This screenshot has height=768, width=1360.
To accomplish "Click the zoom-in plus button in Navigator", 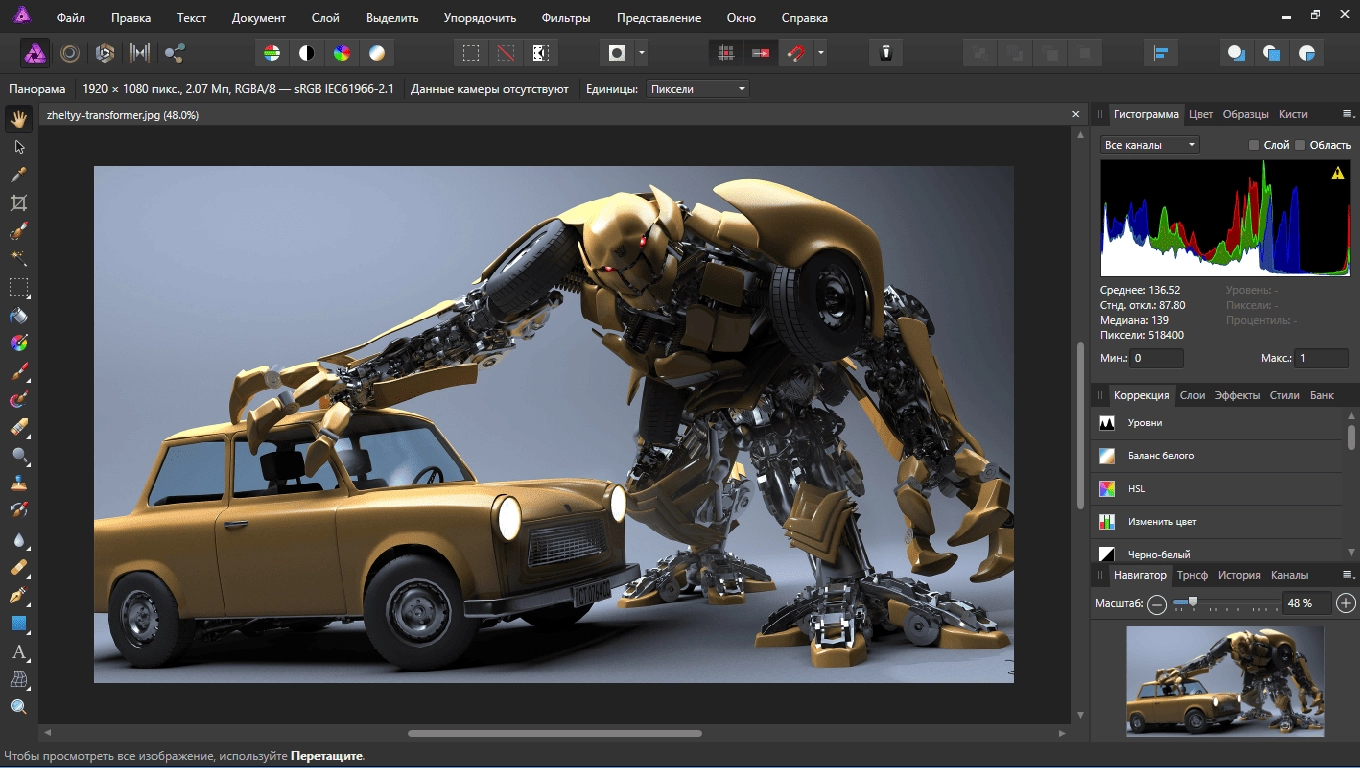I will point(1346,603).
